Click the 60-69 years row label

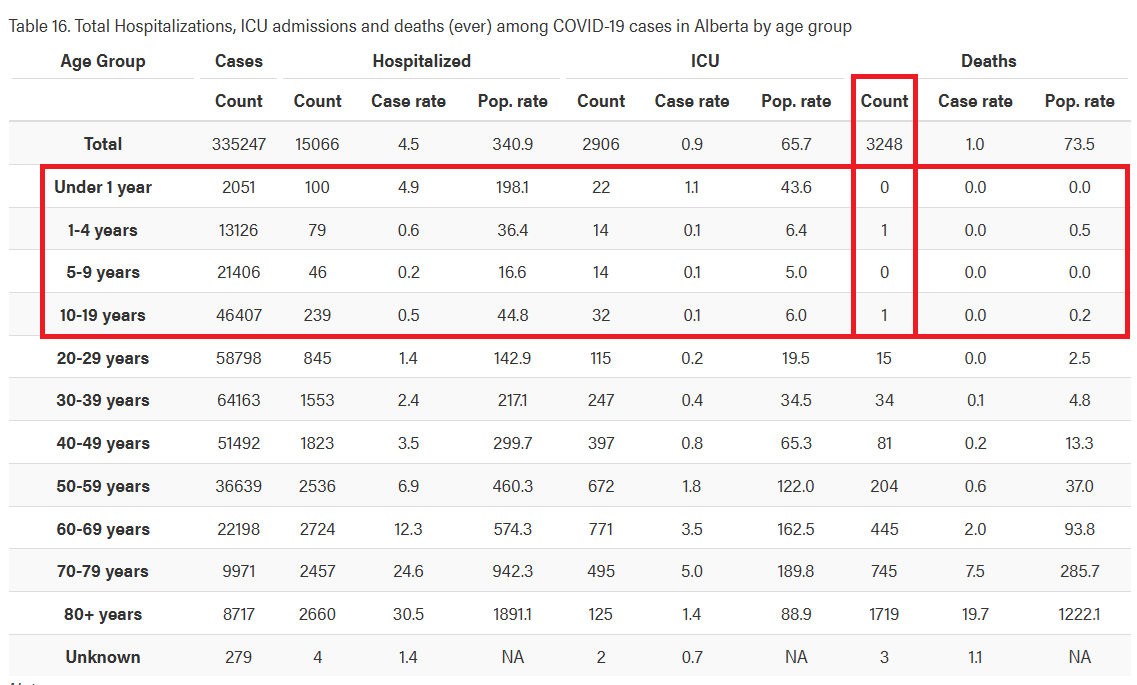click(103, 529)
